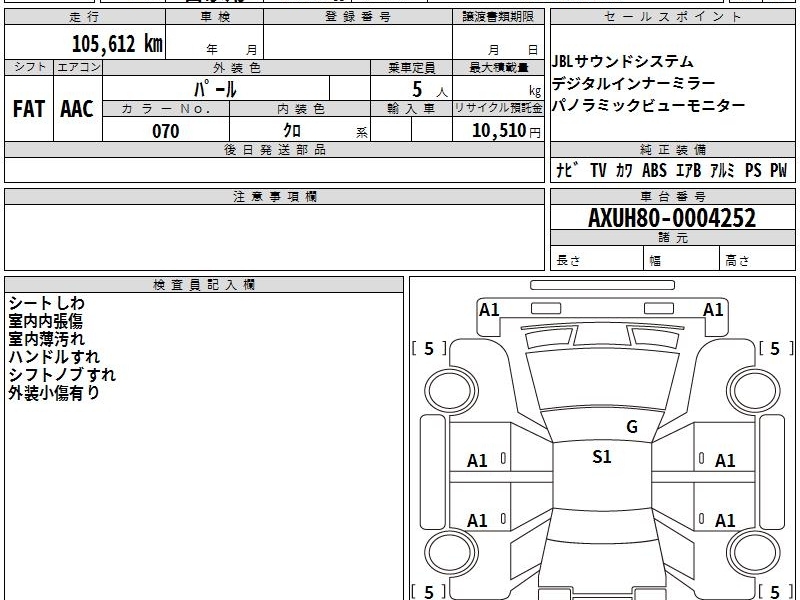Select the inspector note ハンドルすれ

[x=54, y=357]
